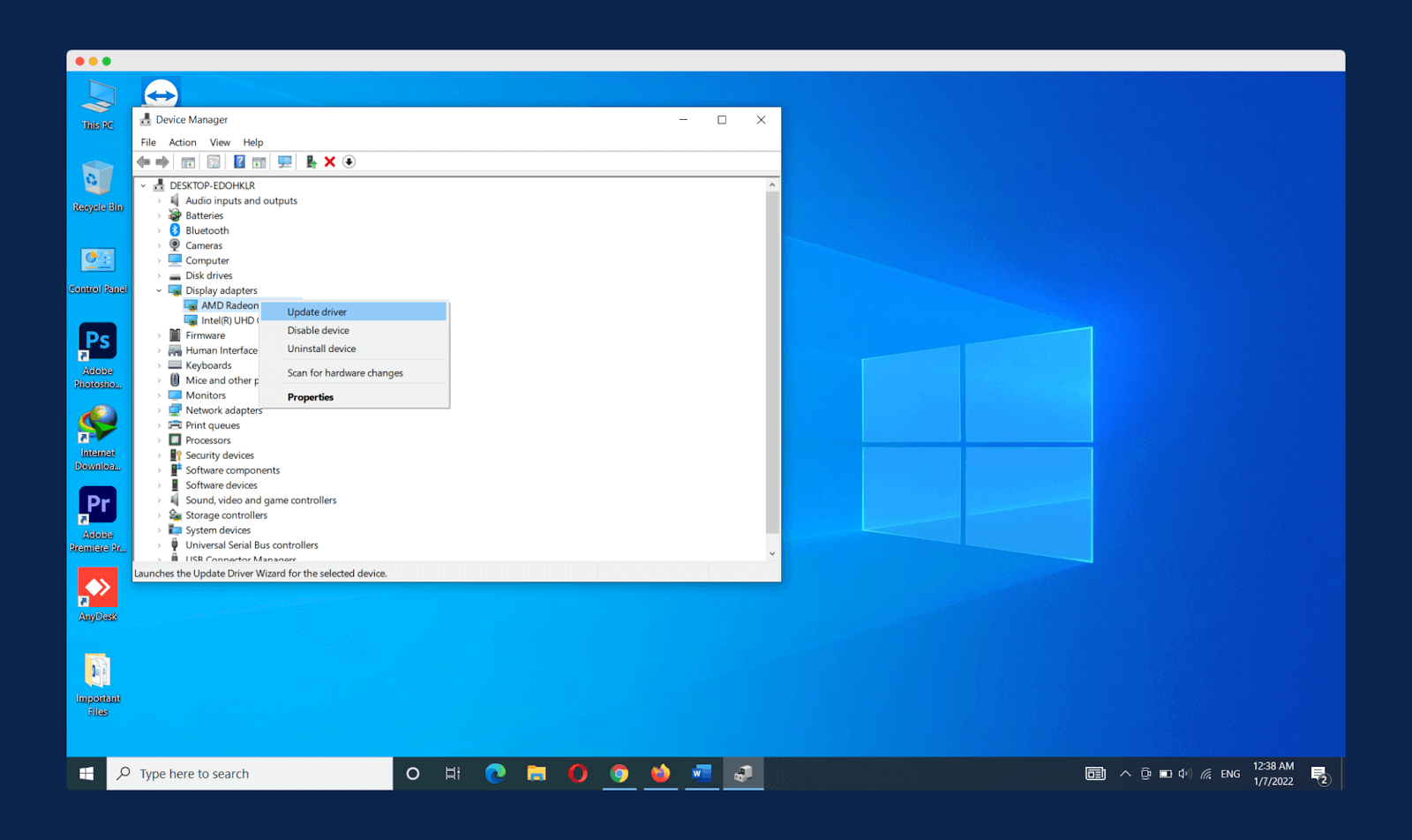
Task: Click the Properties toolbar icon
Action: pyautogui.click(x=214, y=161)
